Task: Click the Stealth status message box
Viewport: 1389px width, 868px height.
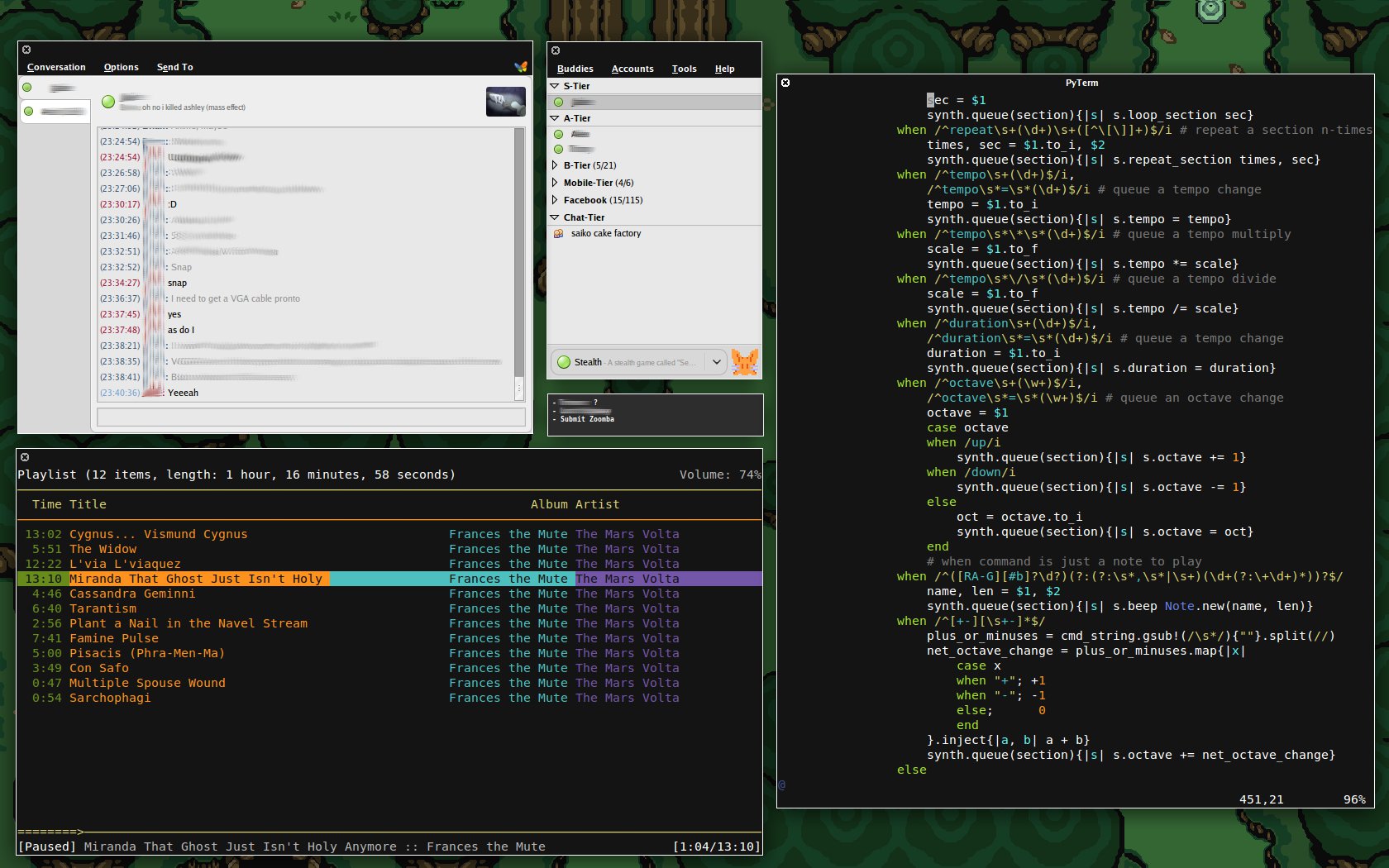Action: coord(639,362)
